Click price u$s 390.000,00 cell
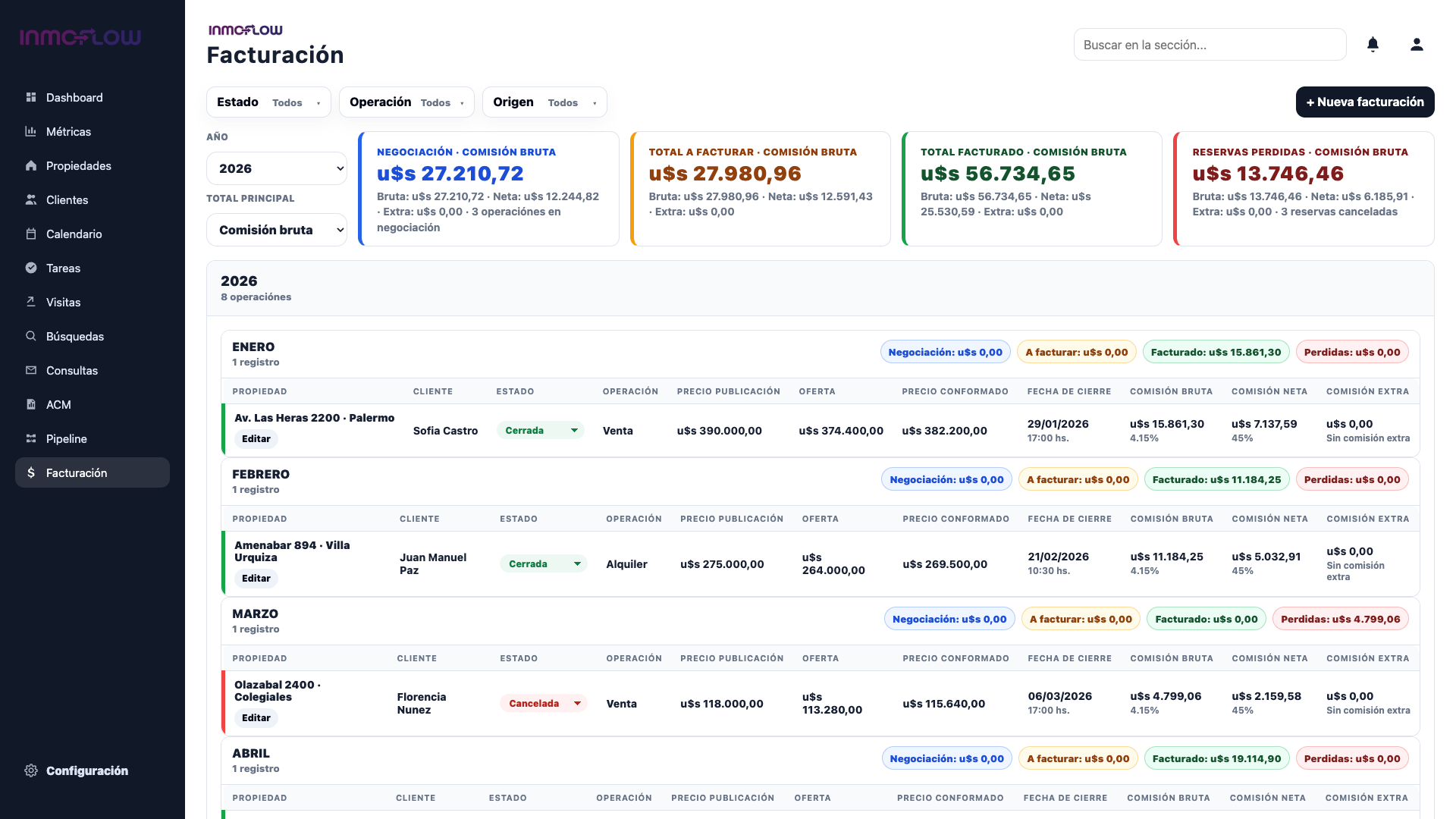The width and height of the screenshot is (1456, 819). point(720,431)
